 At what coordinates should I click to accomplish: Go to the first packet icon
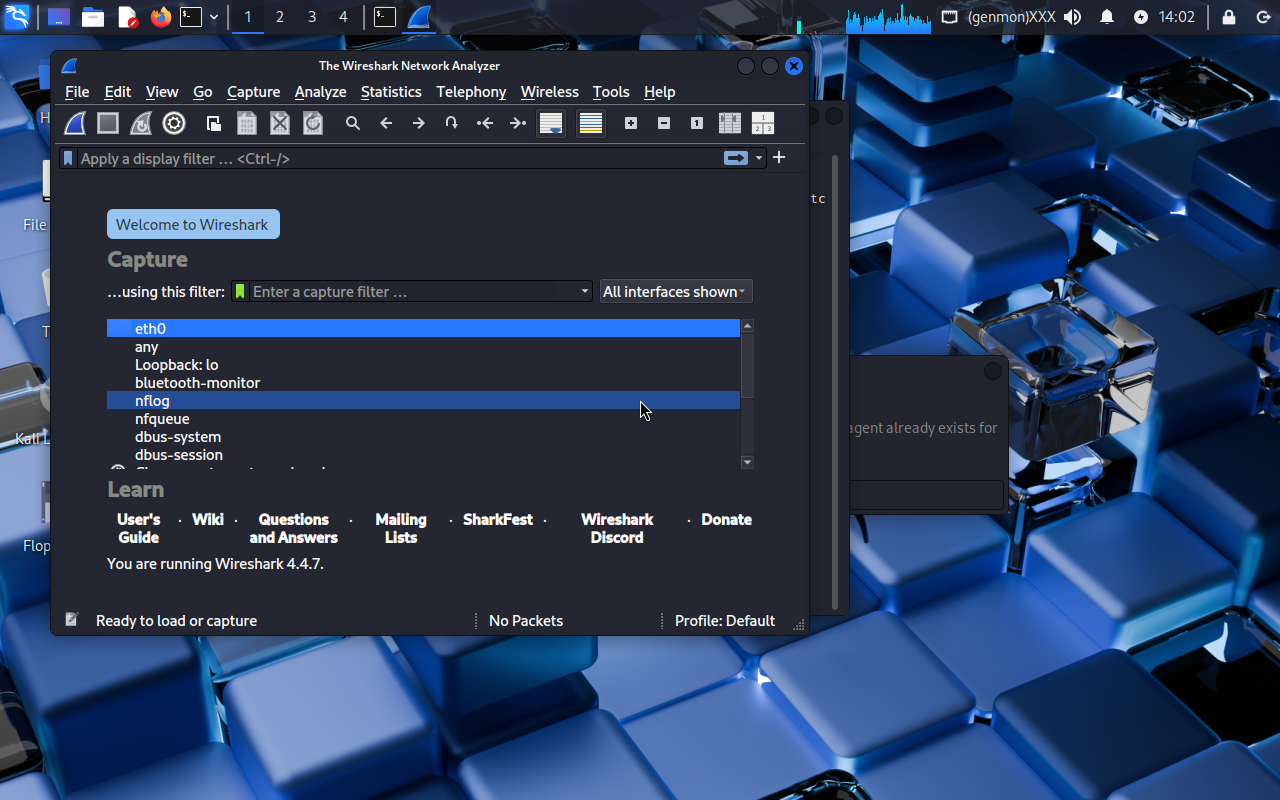coord(485,123)
